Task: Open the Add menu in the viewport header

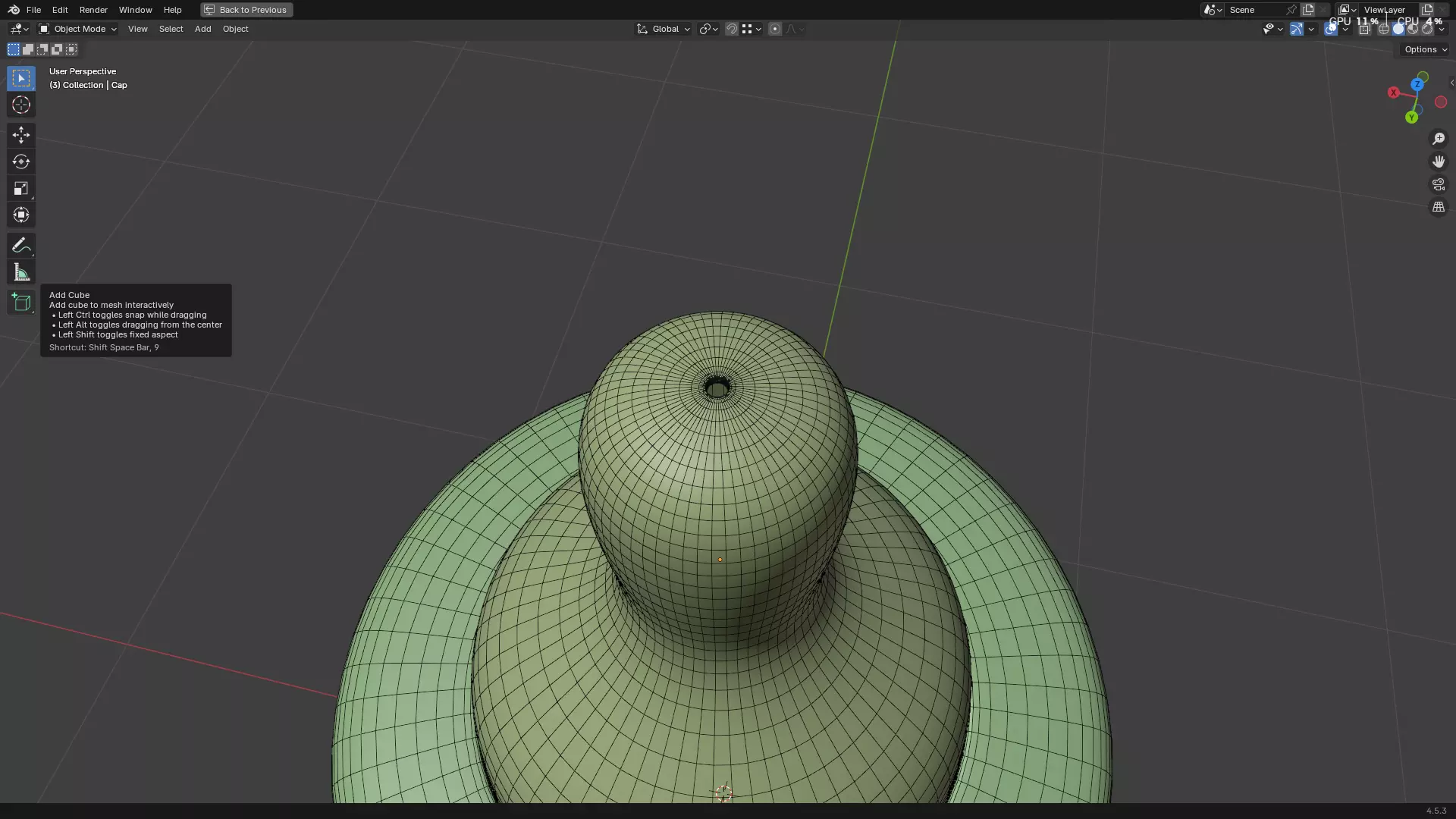Action: point(202,29)
